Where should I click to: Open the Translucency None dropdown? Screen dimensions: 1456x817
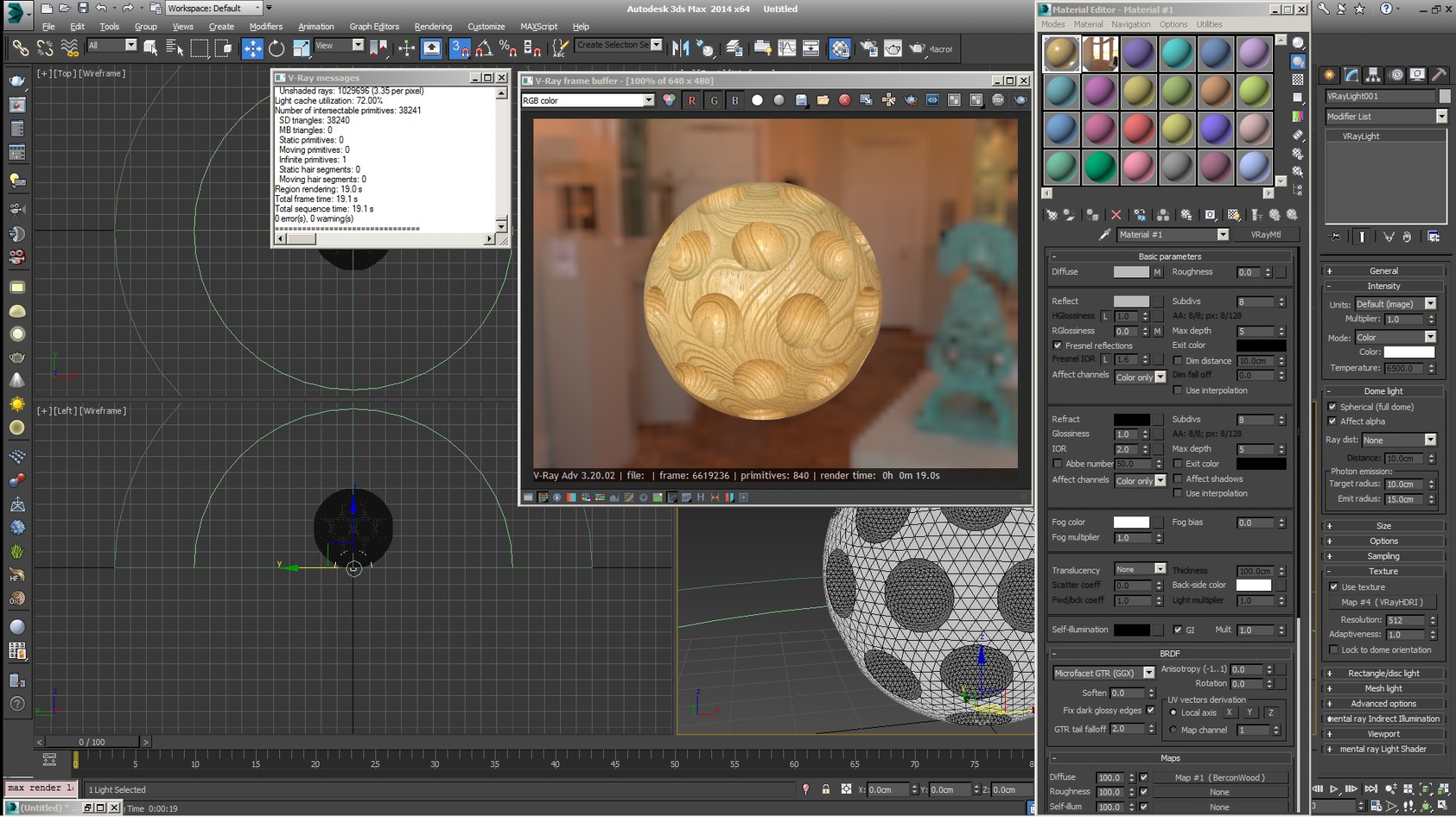(x=1140, y=569)
